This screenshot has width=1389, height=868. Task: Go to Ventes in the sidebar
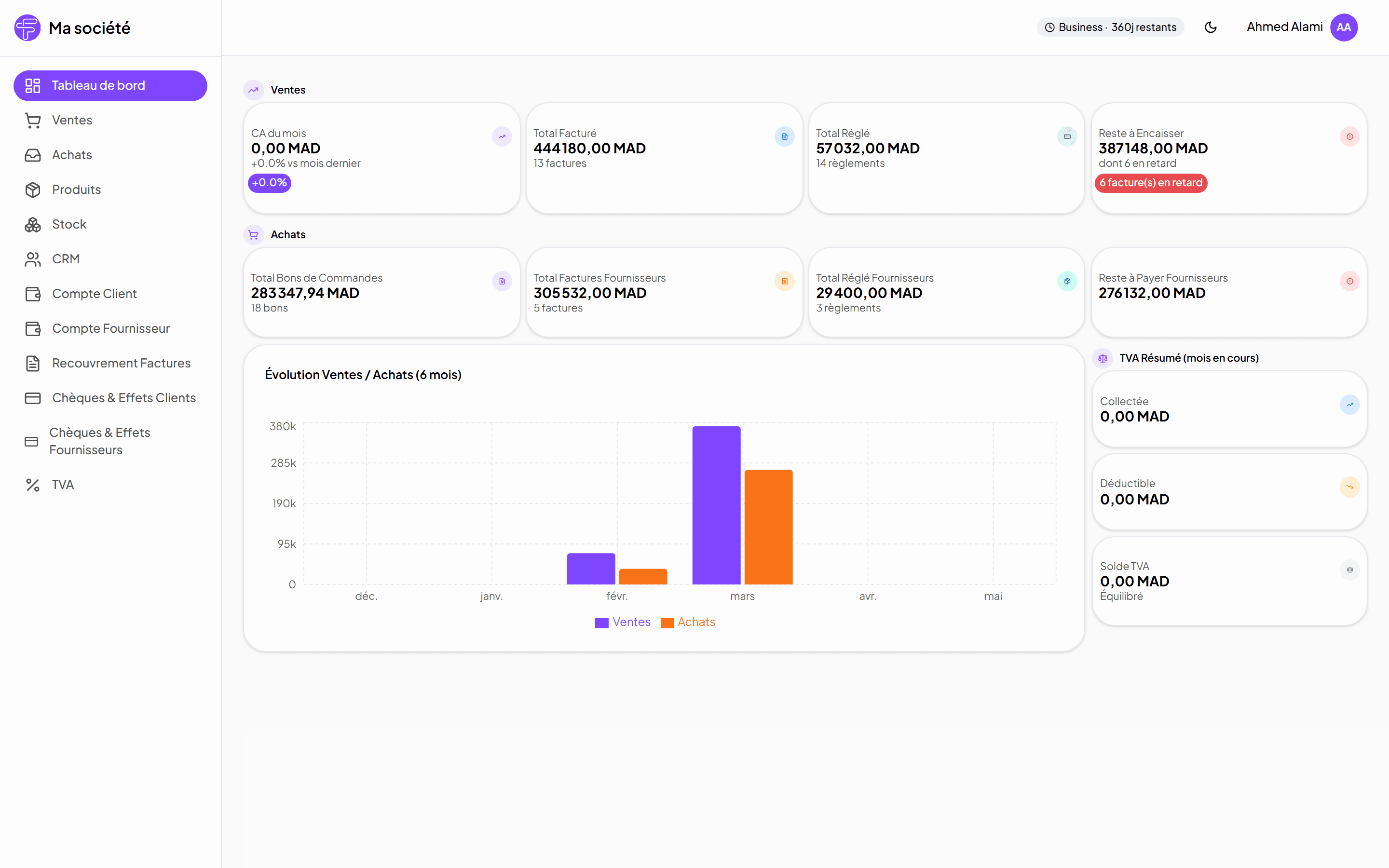[x=110, y=121]
